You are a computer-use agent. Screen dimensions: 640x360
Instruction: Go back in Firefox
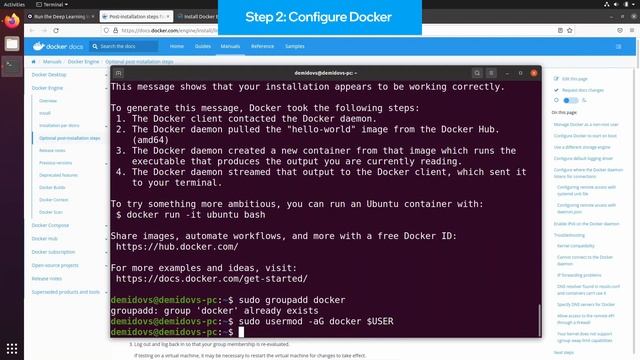point(32,30)
